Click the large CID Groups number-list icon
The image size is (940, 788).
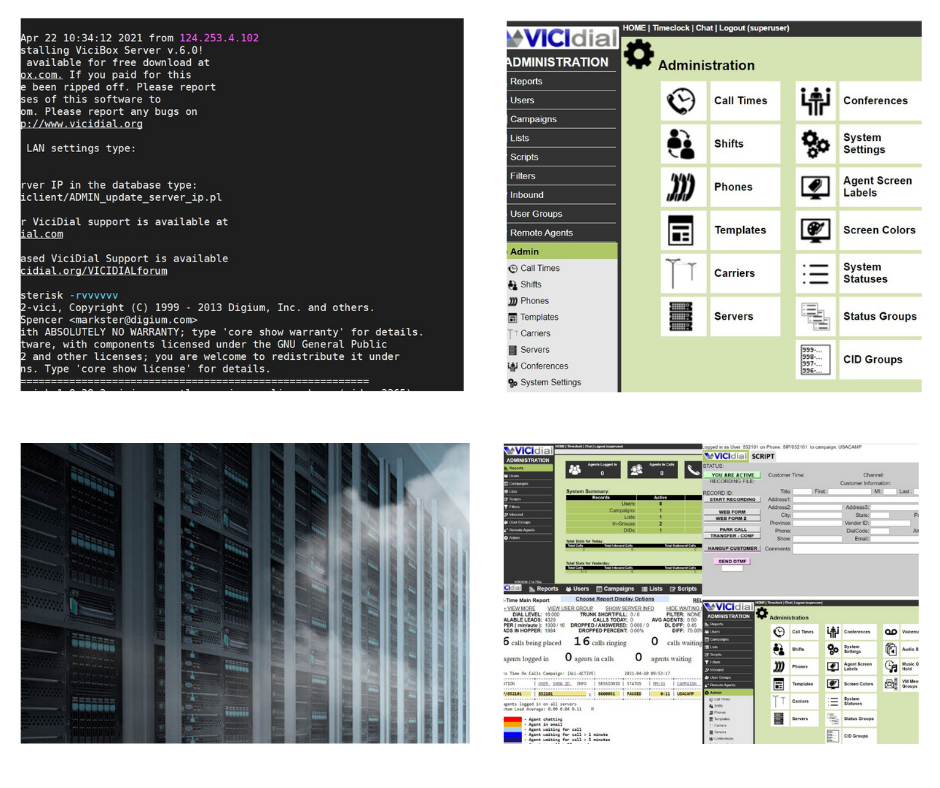(x=817, y=359)
